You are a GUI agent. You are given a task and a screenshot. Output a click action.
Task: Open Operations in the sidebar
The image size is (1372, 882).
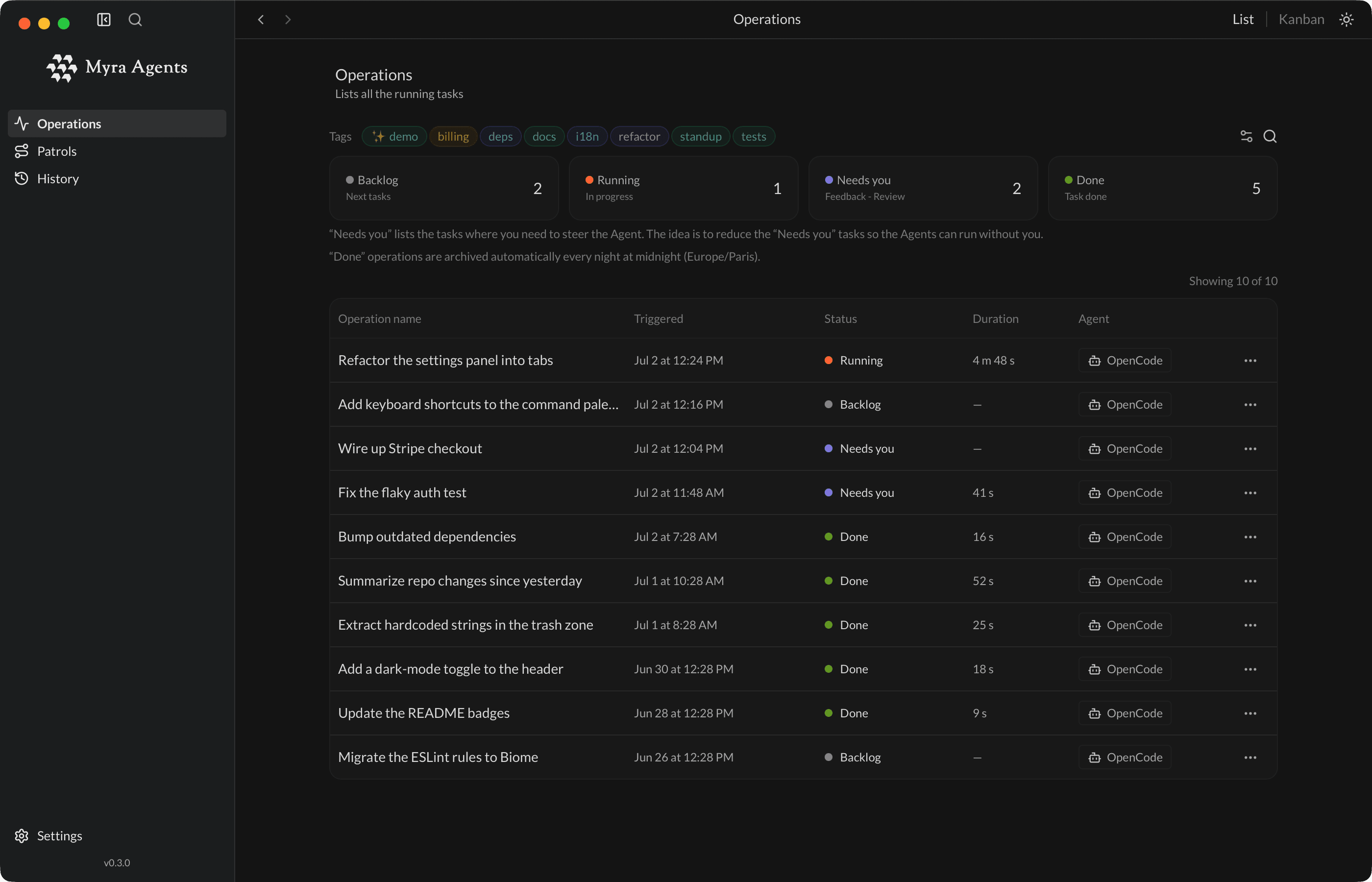pos(117,123)
